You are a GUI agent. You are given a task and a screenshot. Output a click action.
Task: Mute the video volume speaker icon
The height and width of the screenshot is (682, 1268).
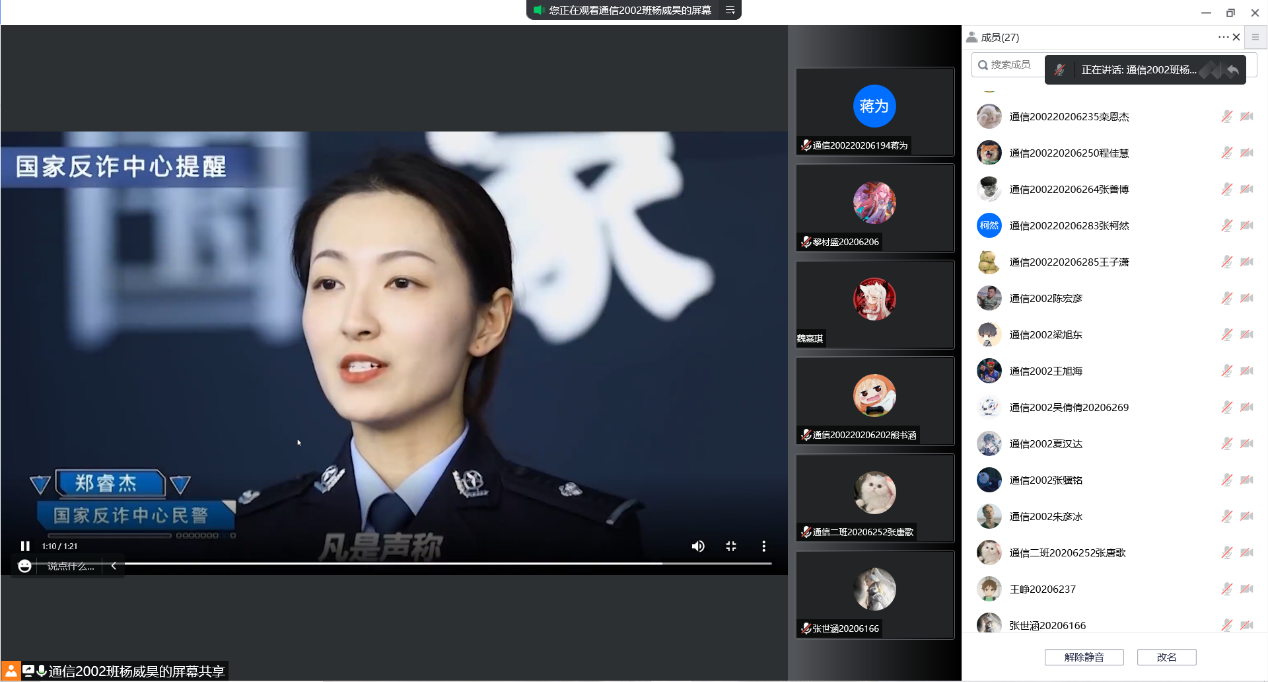click(698, 546)
